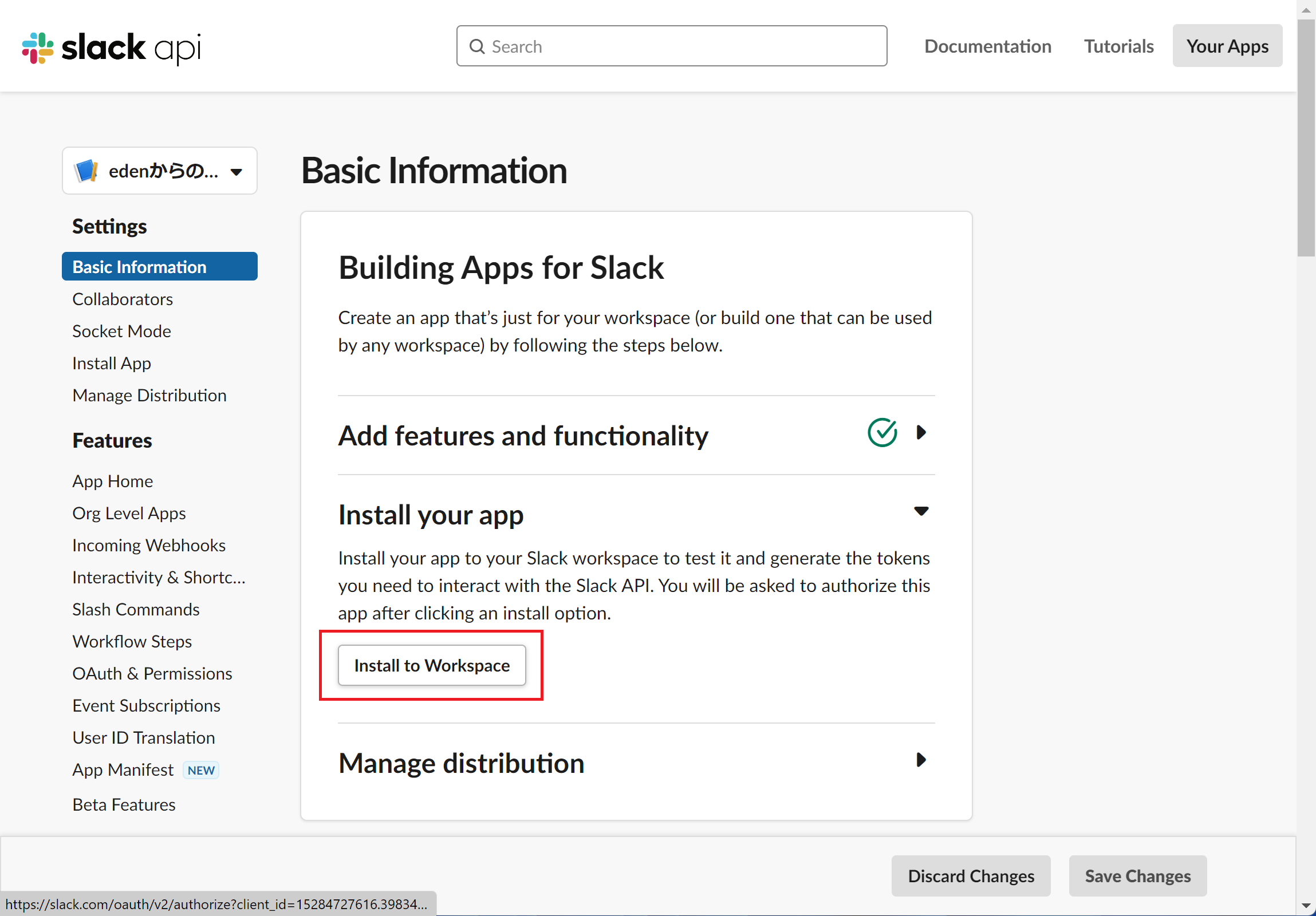Click Install to Workspace button

pyautogui.click(x=432, y=666)
